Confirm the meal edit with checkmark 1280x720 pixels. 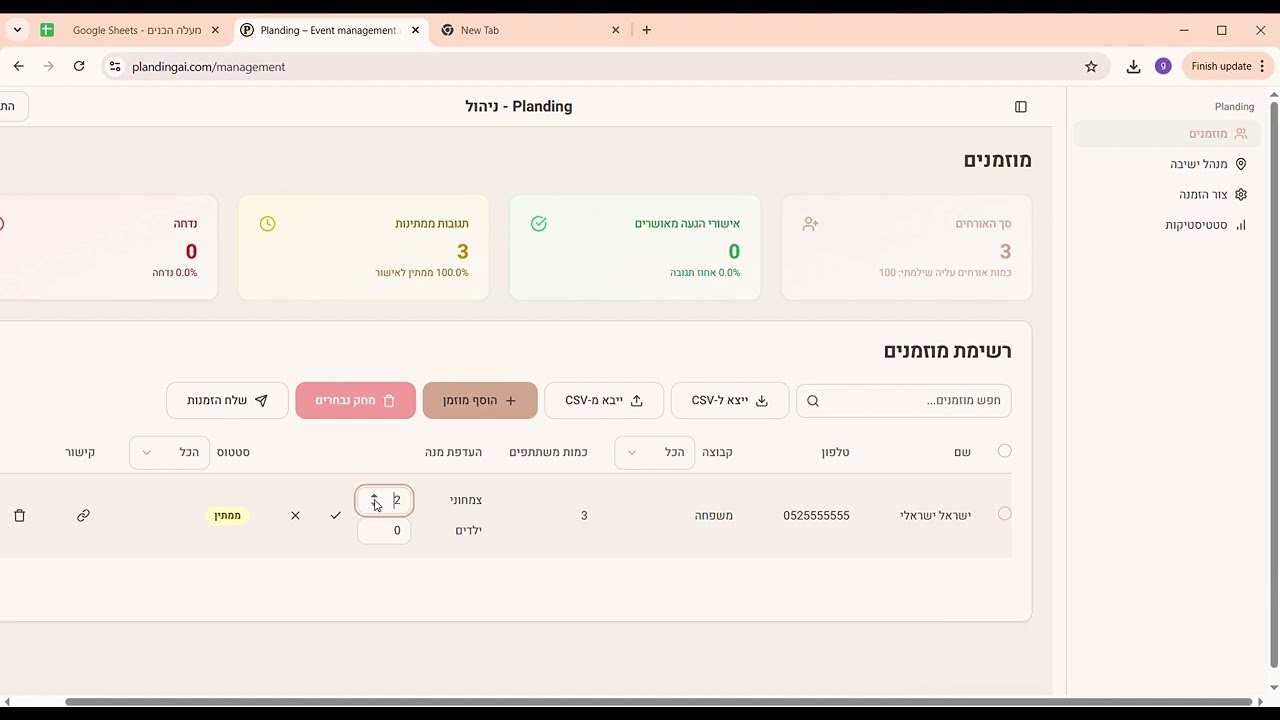[336, 516]
